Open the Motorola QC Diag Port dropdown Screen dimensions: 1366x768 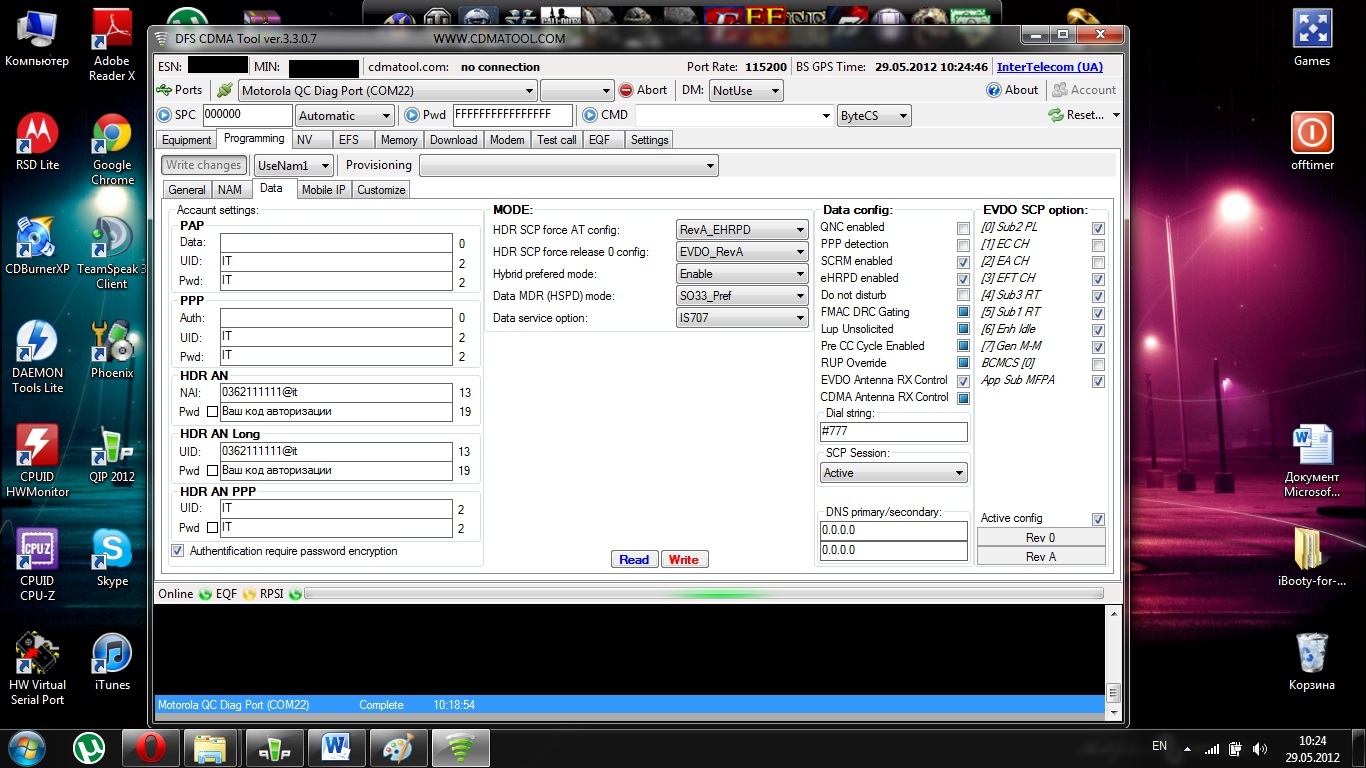387,90
